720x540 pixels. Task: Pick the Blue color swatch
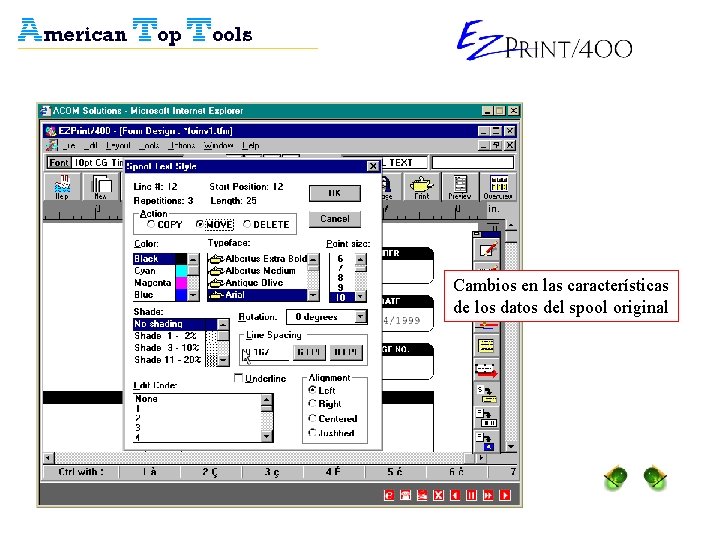pyautogui.click(x=181, y=295)
